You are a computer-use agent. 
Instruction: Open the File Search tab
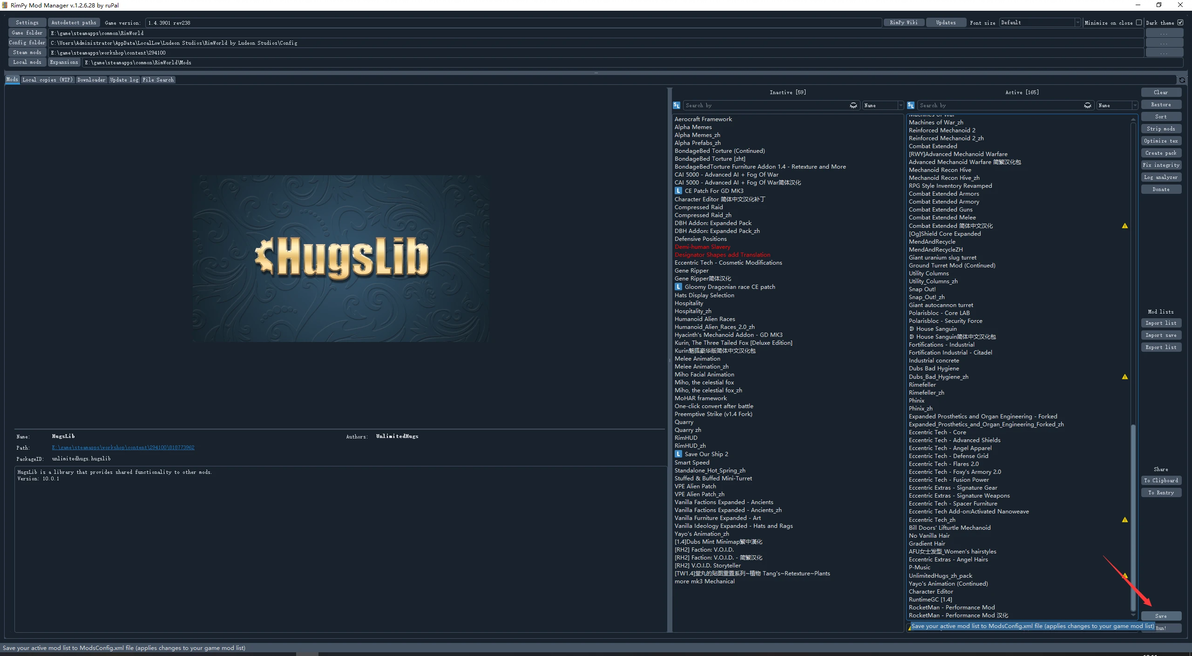(x=158, y=80)
